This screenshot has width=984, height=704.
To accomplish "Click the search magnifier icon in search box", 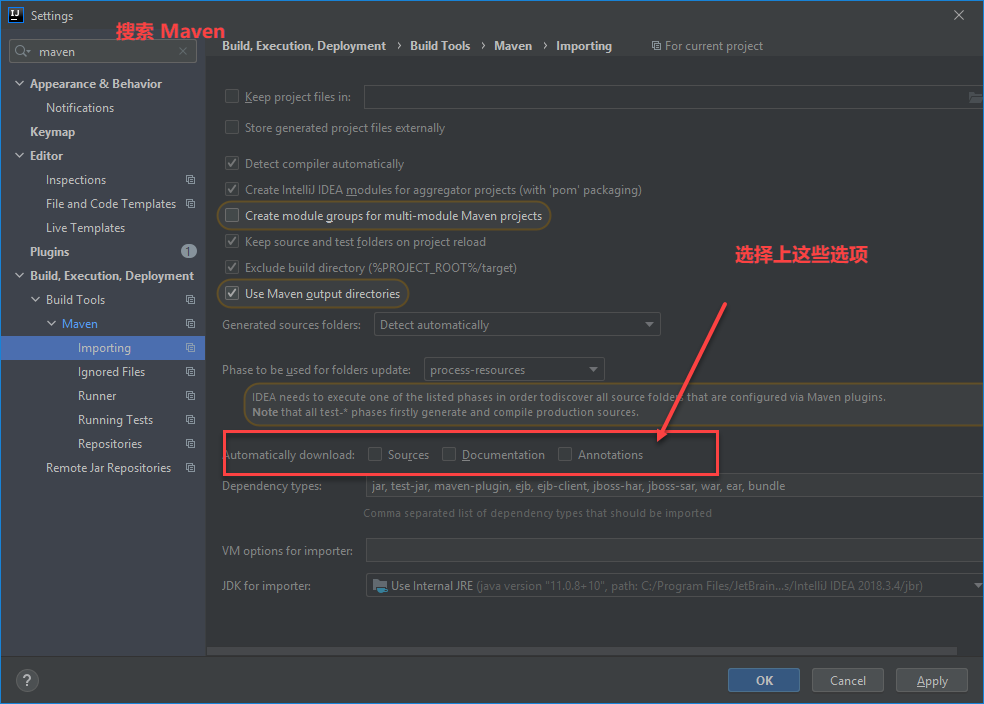I will tap(21, 51).
